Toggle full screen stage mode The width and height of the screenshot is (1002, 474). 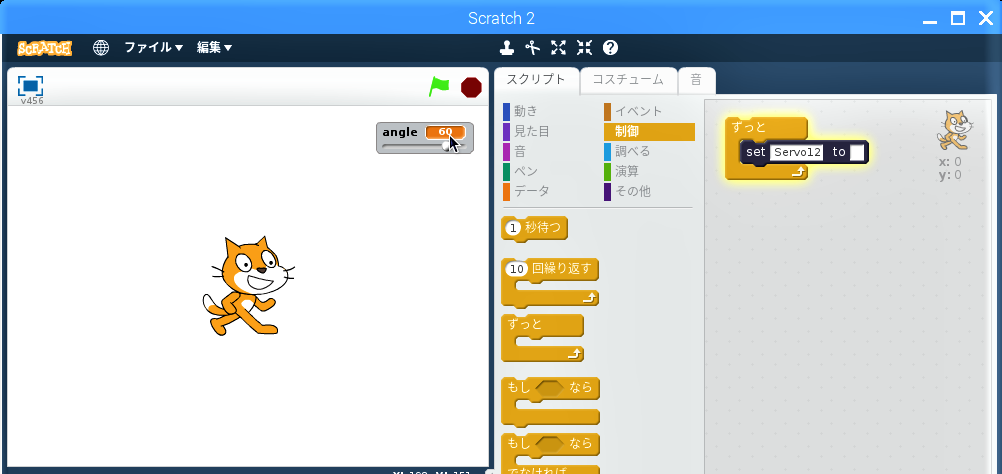[30, 86]
